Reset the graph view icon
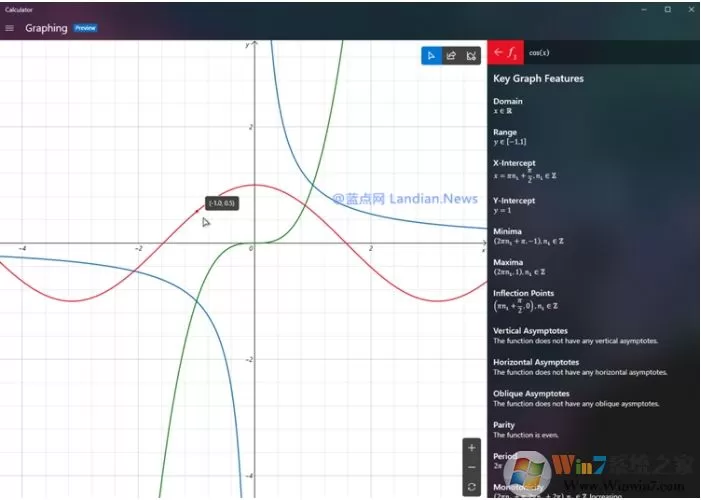Image resolution: width=701 pixels, height=500 pixels. pos(472,487)
